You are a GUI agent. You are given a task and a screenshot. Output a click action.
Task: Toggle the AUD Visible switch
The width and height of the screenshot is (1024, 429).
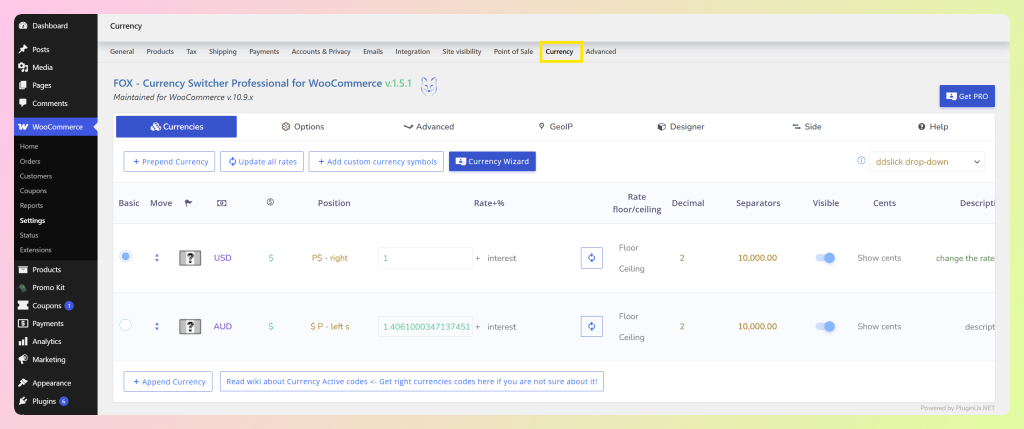[x=825, y=326]
